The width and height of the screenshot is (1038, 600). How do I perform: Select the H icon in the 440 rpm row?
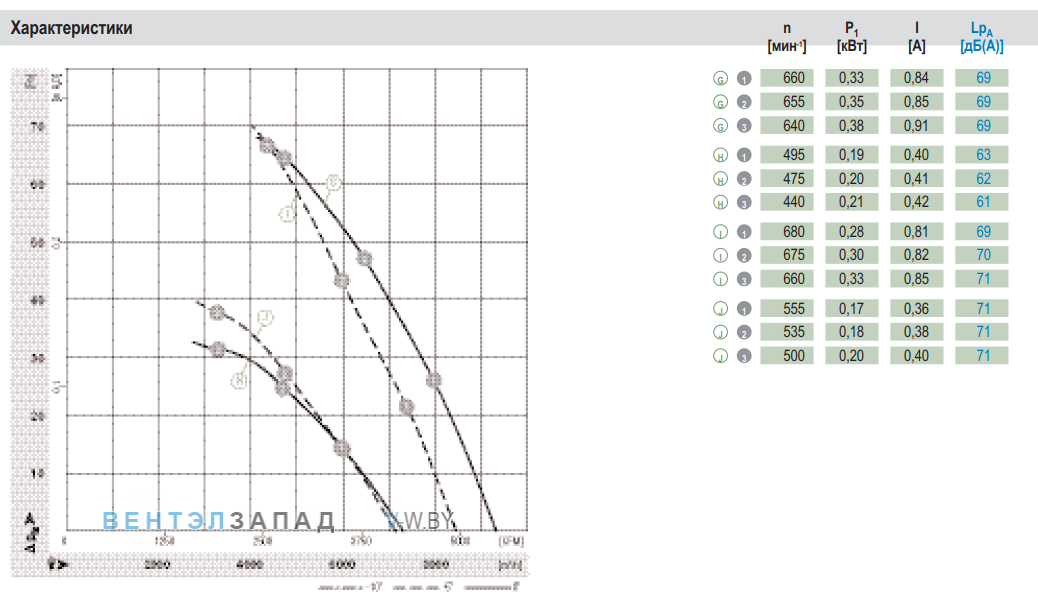click(x=720, y=203)
